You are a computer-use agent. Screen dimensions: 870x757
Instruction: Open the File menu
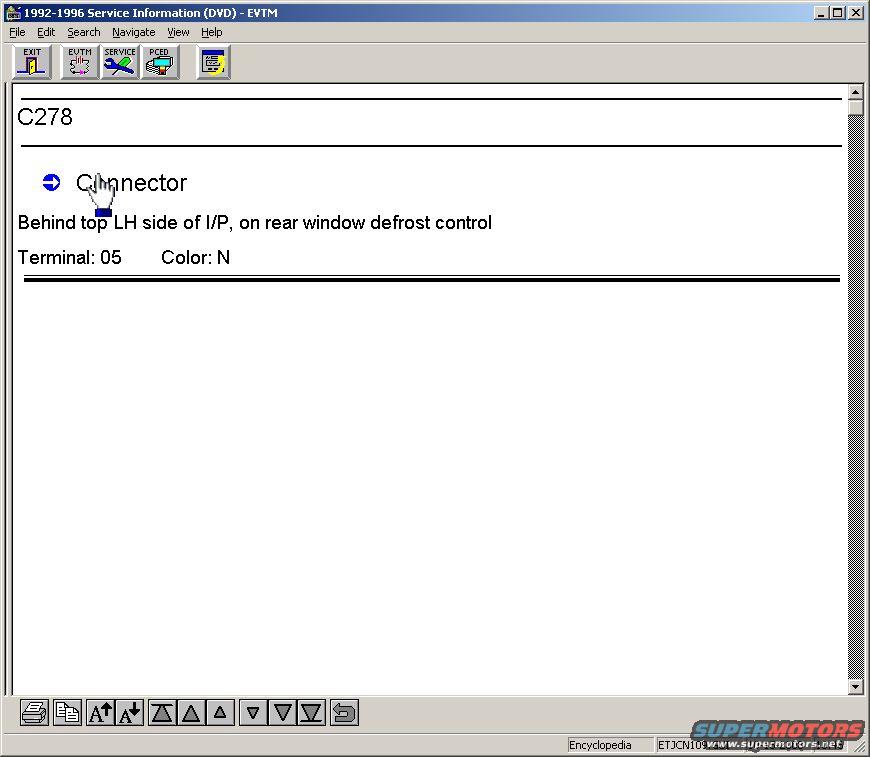pos(17,32)
